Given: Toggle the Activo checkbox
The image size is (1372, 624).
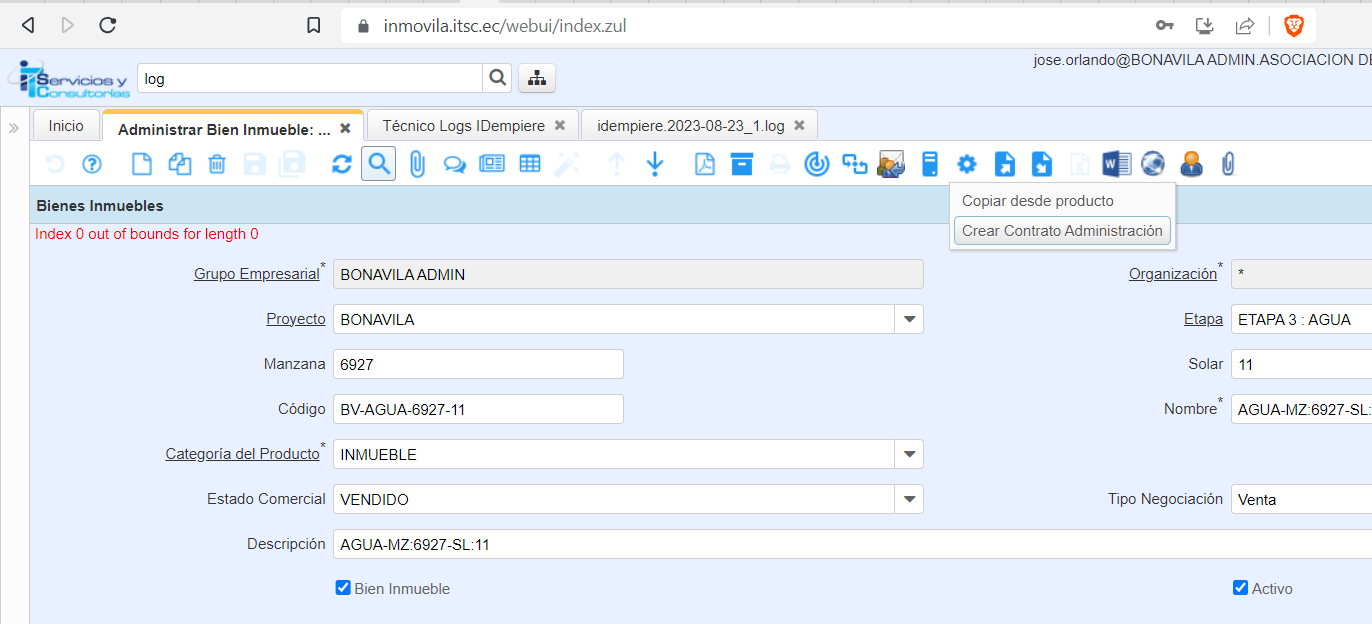Looking at the screenshot, I should point(1241,588).
